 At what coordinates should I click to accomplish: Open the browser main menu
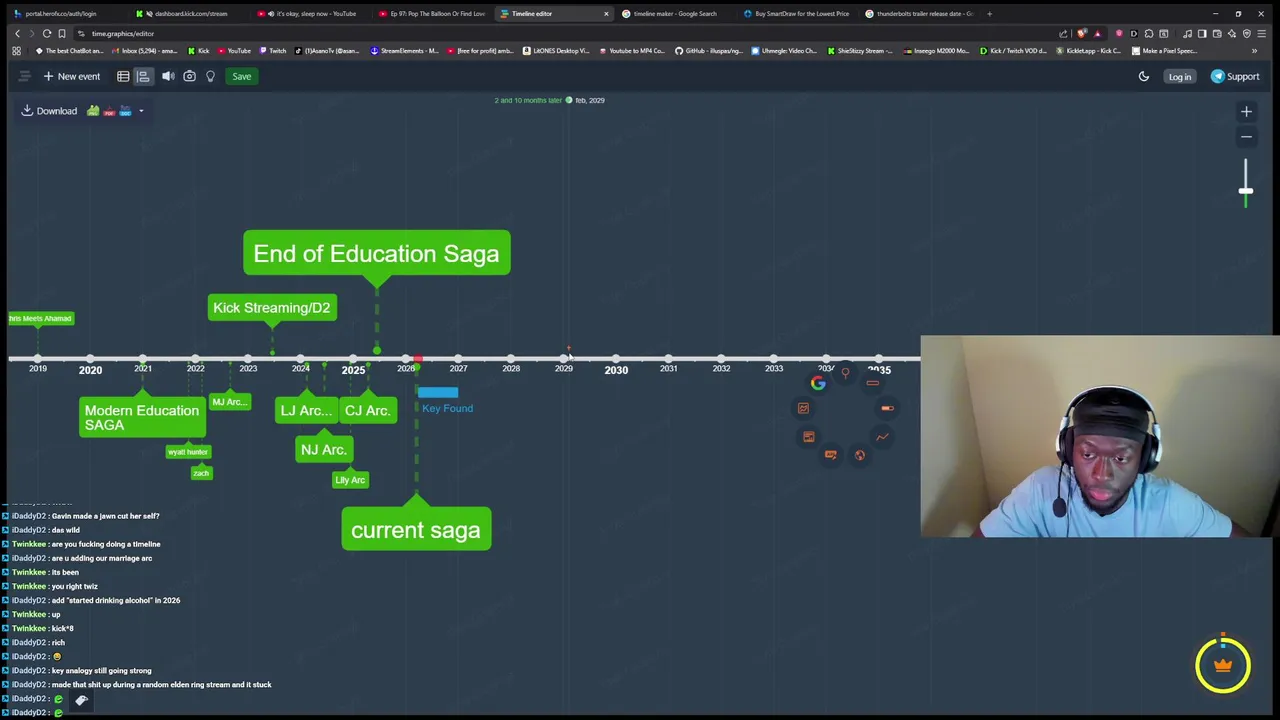tap(1262, 34)
